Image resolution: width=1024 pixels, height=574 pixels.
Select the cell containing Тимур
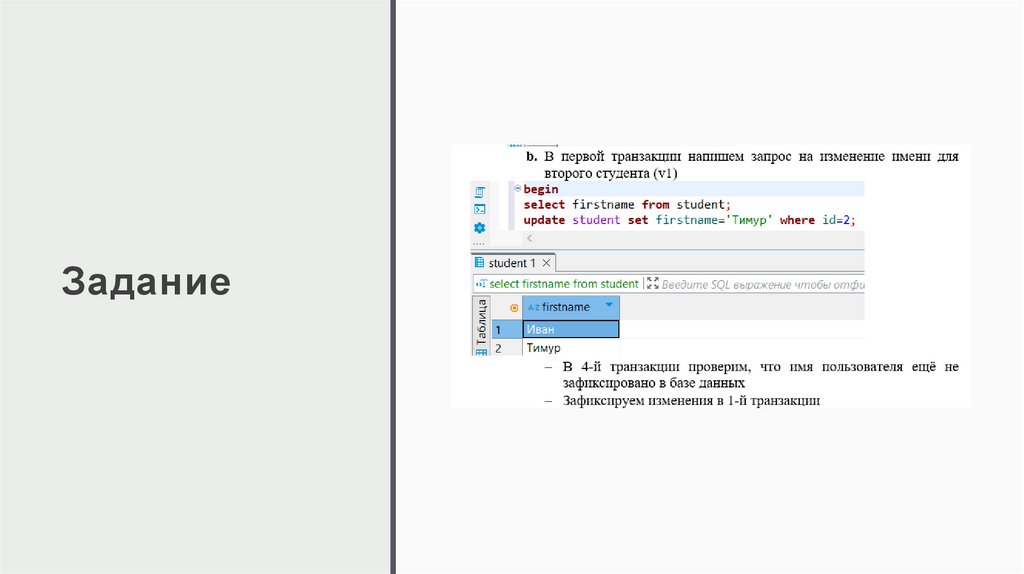pos(570,348)
